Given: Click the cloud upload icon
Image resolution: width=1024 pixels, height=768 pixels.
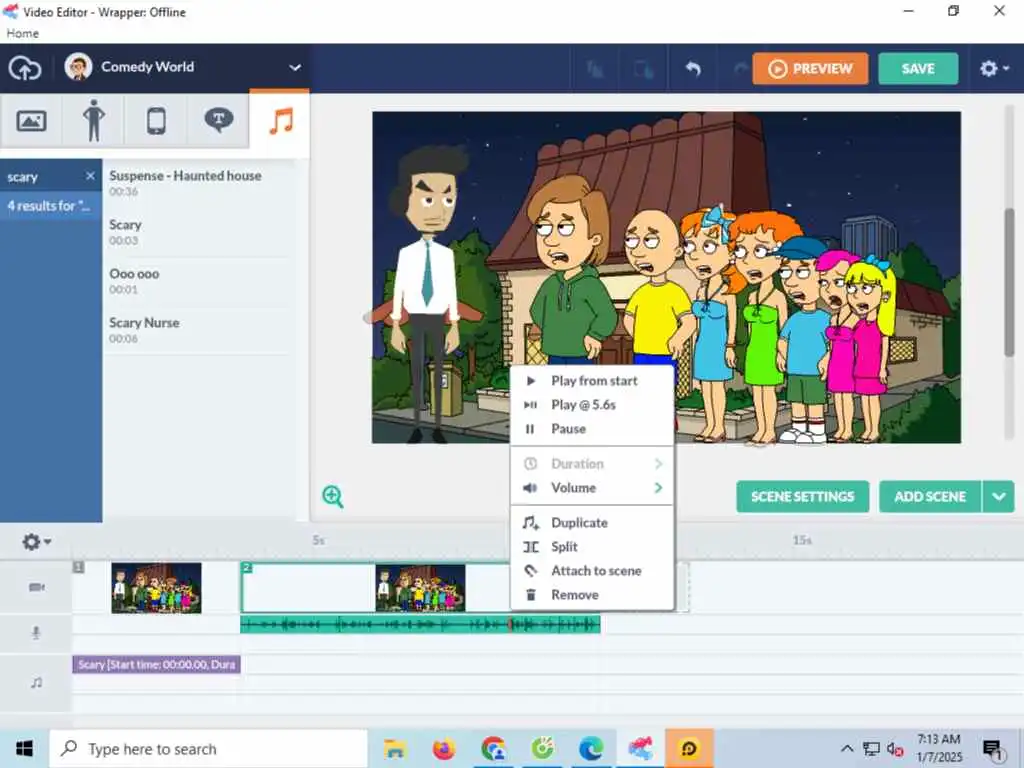Looking at the screenshot, I should (x=24, y=68).
